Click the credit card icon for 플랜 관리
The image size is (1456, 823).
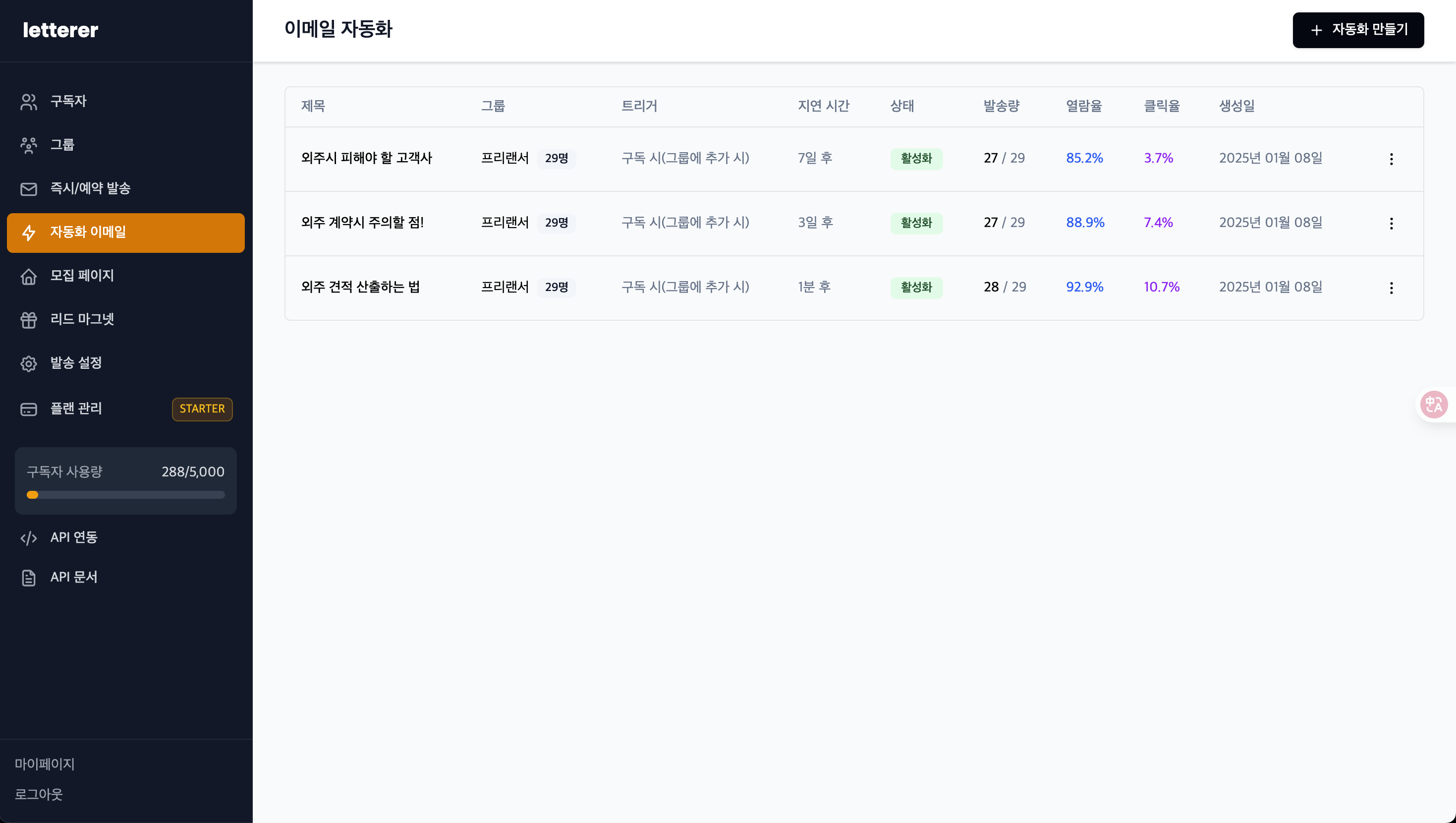tap(29, 409)
